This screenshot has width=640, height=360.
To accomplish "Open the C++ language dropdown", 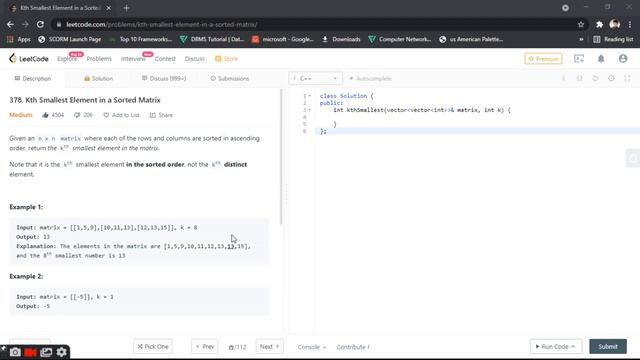I will point(316,78).
